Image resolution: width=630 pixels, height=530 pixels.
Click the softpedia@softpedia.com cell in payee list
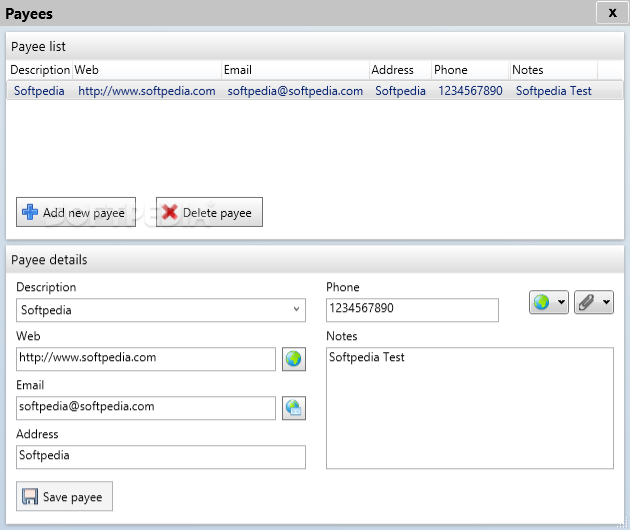coord(295,91)
